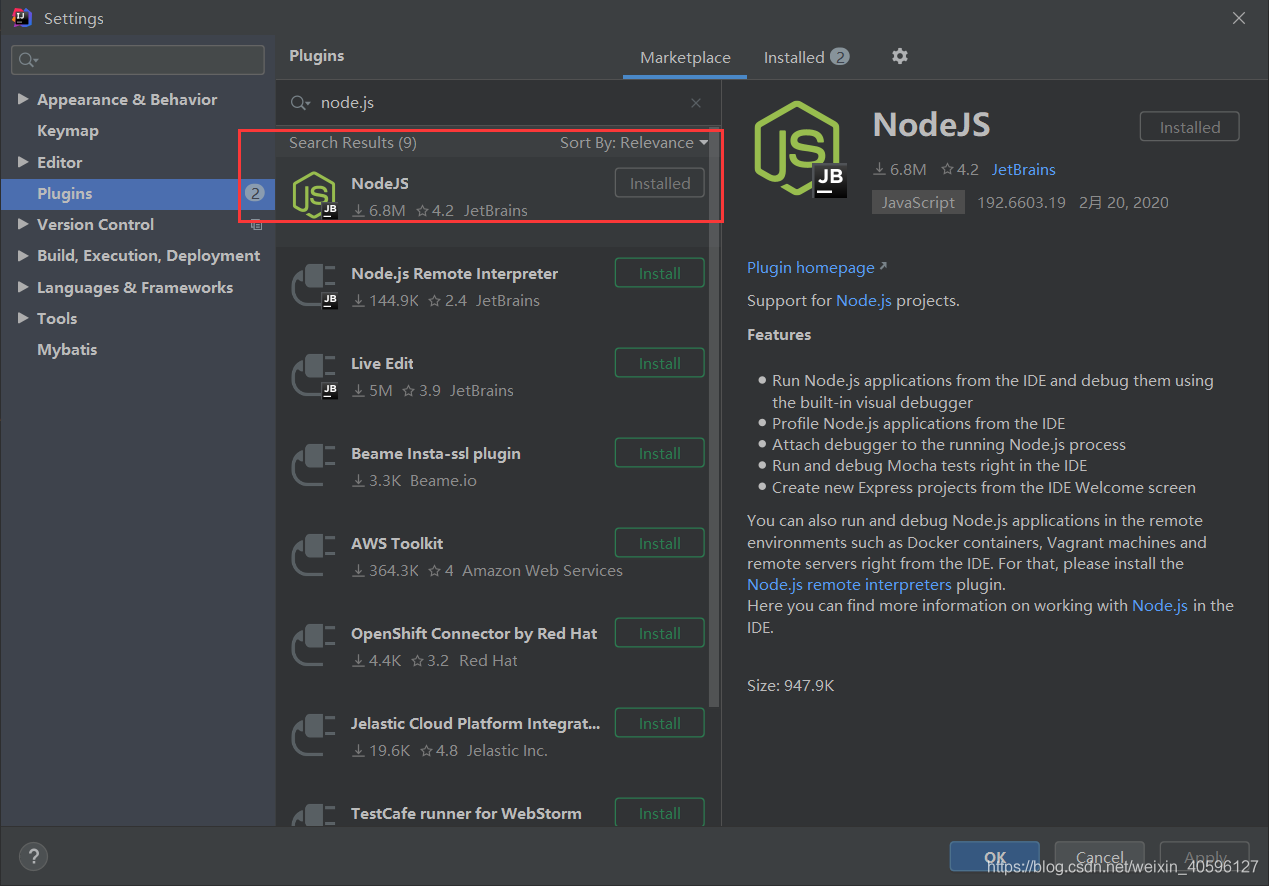Expand Build, Execution, Deployment node
Viewport: 1269px width, 886px height.
(23, 256)
